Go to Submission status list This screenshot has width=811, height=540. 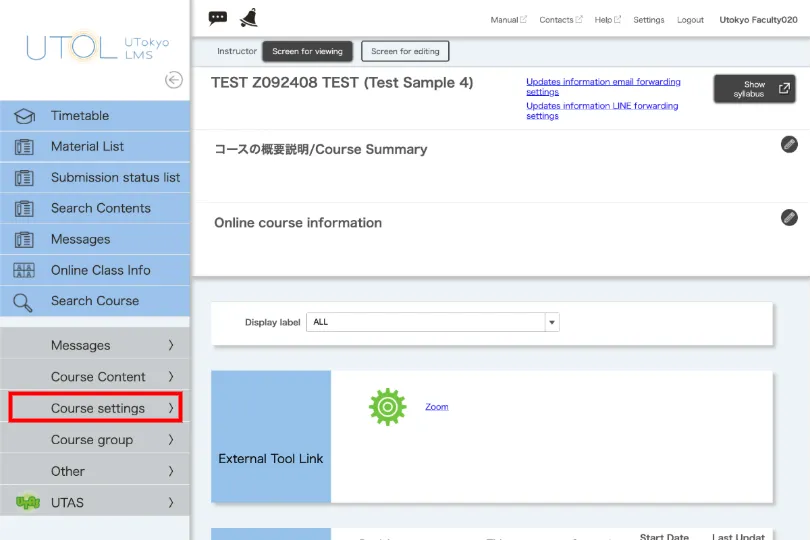coord(95,178)
